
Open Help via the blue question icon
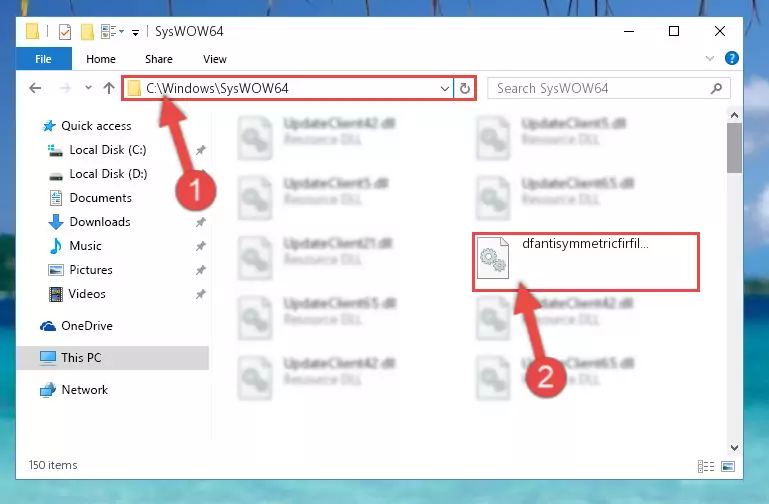[731, 58]
